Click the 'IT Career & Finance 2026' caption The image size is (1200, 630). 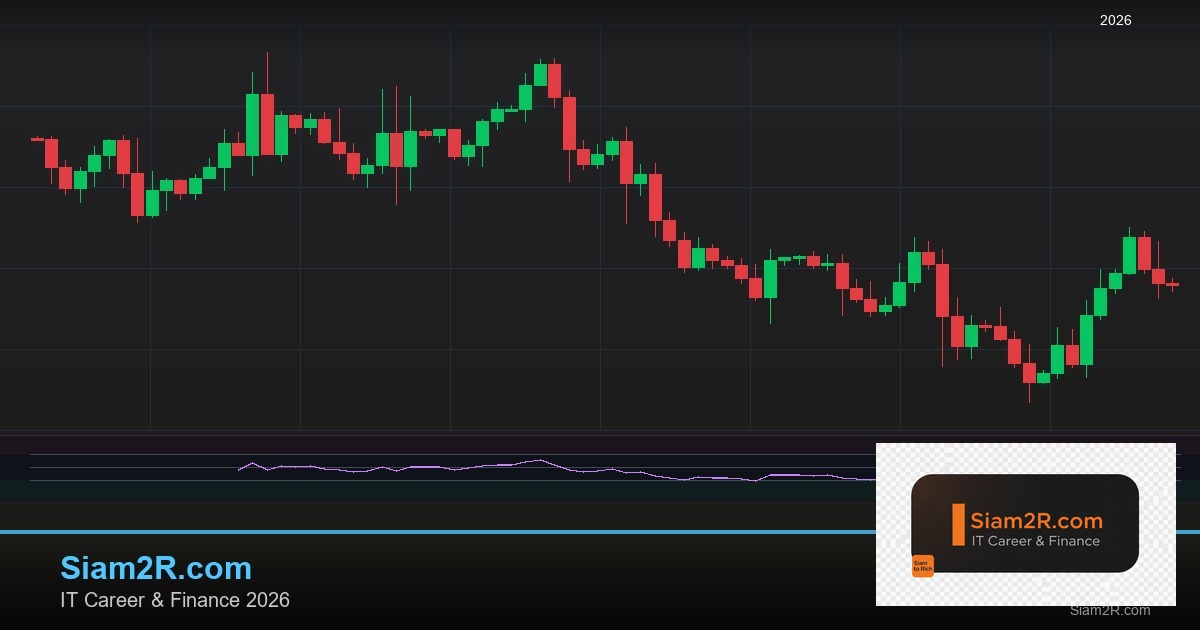coord(175,600)
